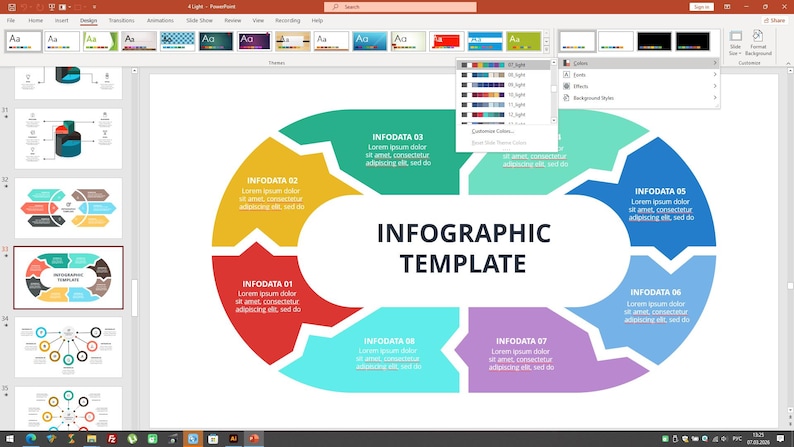Open the Recording tab
This screenshot has height=447, width=794.
click(x=288, y=20)
